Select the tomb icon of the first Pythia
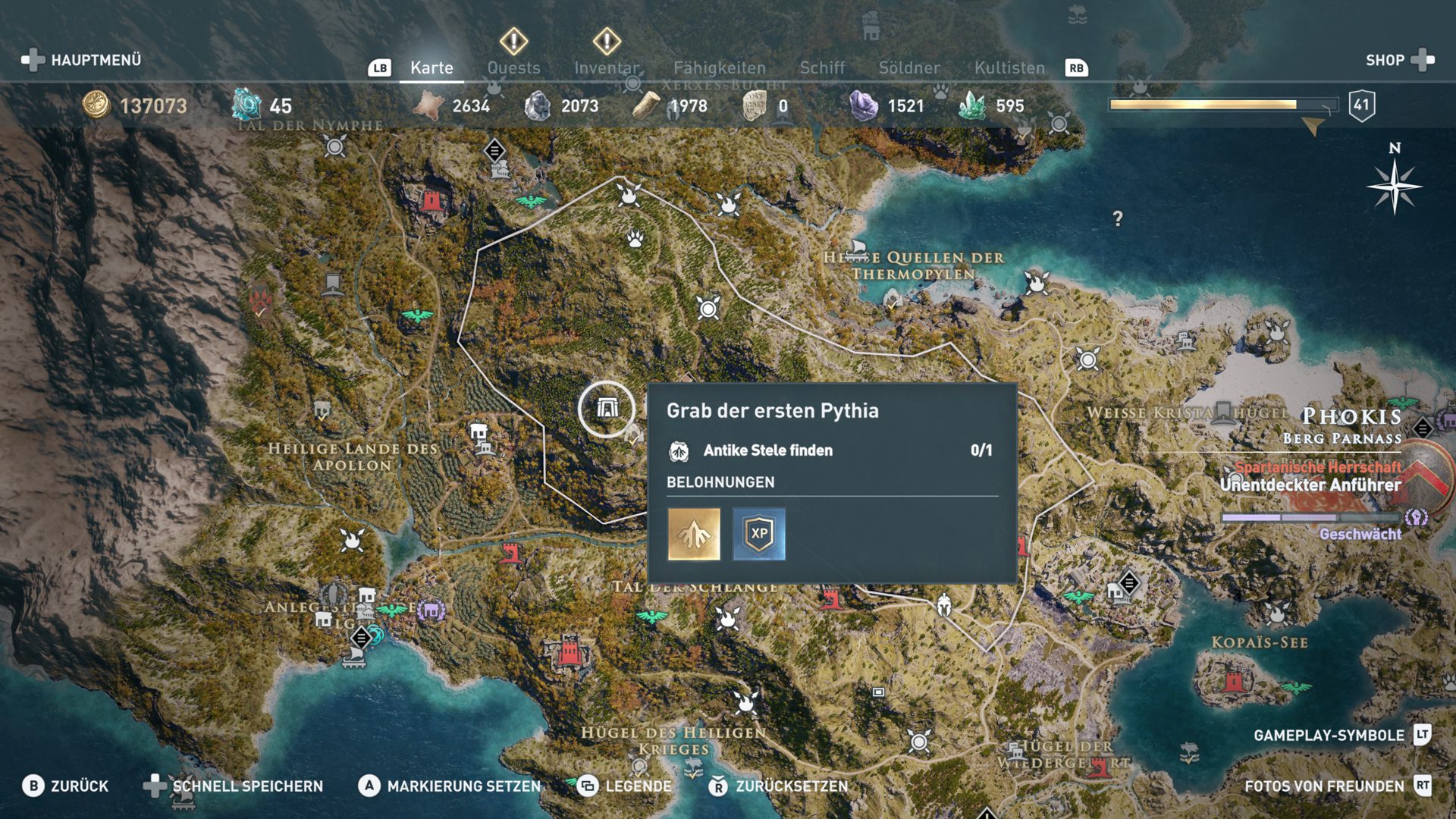This screenshot has height=819, width=1456. click(607, 409)
